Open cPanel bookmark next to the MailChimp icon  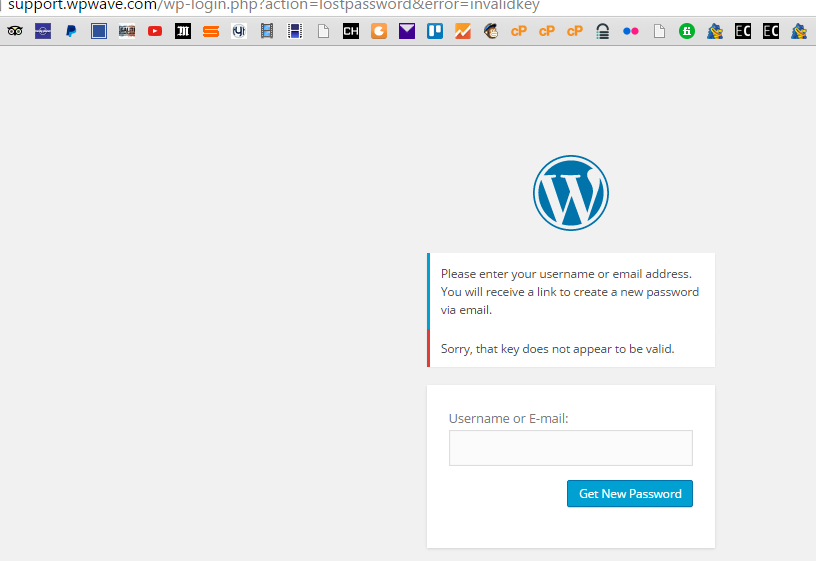(x=519, y=31)
